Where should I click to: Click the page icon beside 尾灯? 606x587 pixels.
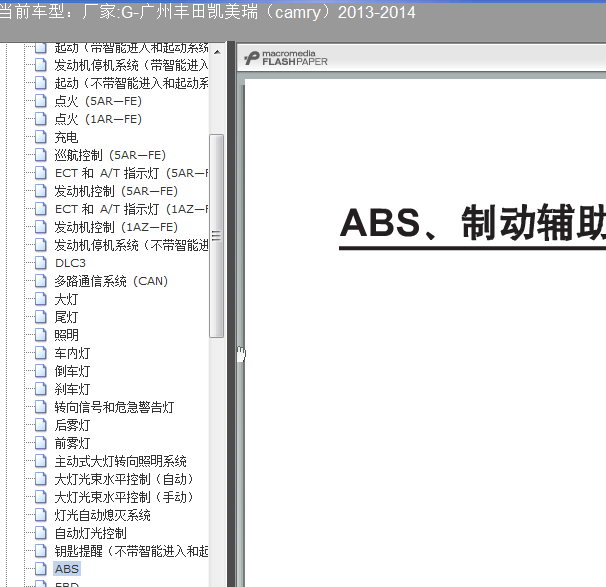41,317
